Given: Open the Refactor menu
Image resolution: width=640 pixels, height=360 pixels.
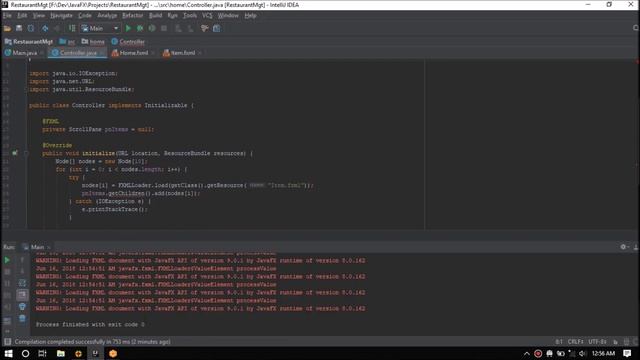Looking at the screenshot, I should click(x=133, y=16).
